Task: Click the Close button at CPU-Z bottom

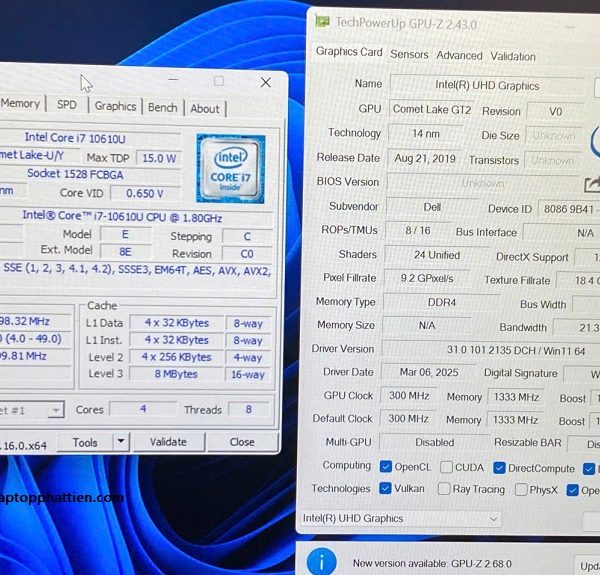Action: [x=241, y=441]
